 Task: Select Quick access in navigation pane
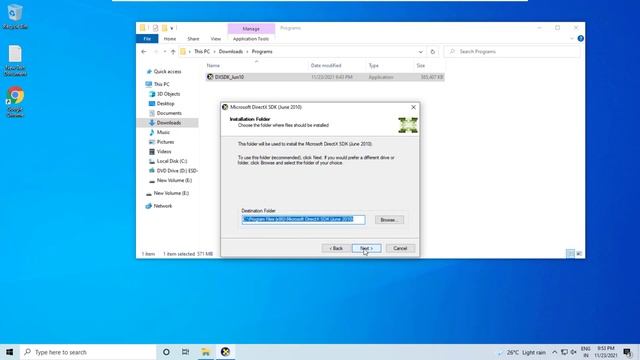tap(167, 71)
